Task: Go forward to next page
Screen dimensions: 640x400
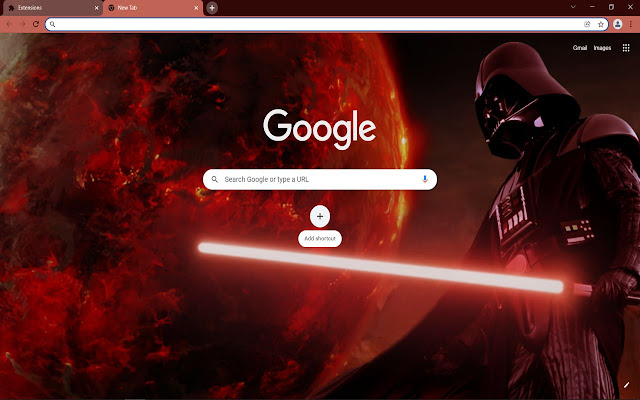Action: 22,24
